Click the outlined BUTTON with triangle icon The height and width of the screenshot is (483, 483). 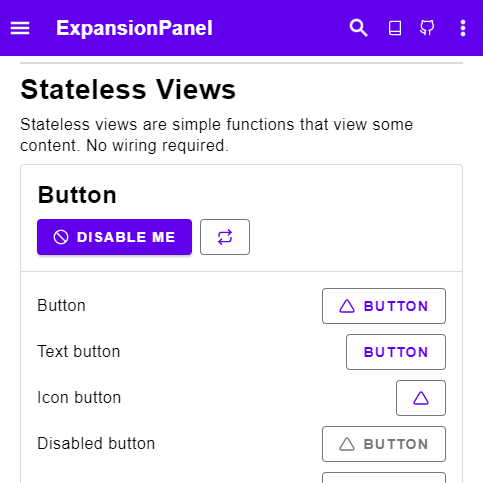[384, 306]
